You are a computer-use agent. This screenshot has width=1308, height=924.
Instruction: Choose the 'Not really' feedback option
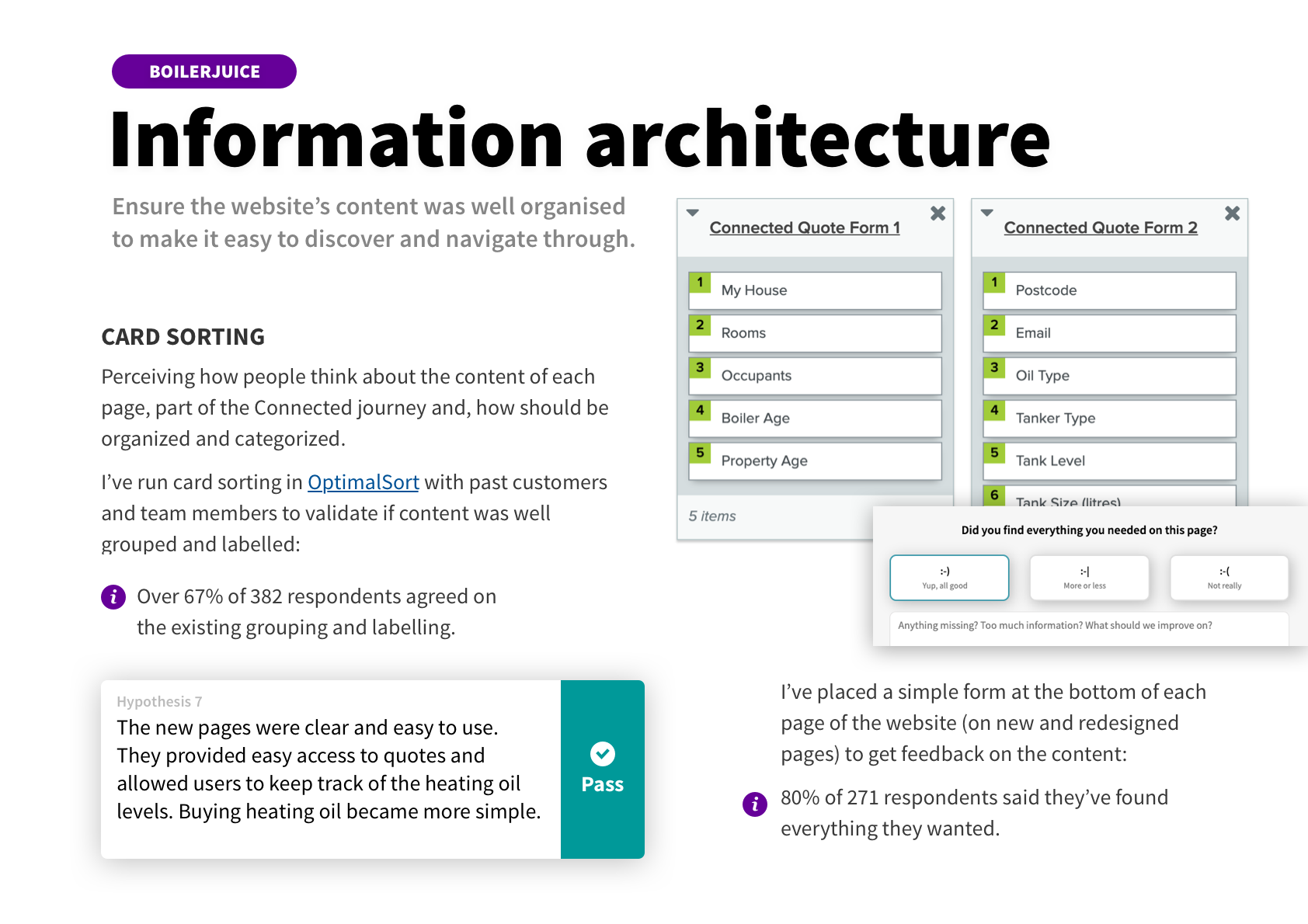click(1229, 578)
